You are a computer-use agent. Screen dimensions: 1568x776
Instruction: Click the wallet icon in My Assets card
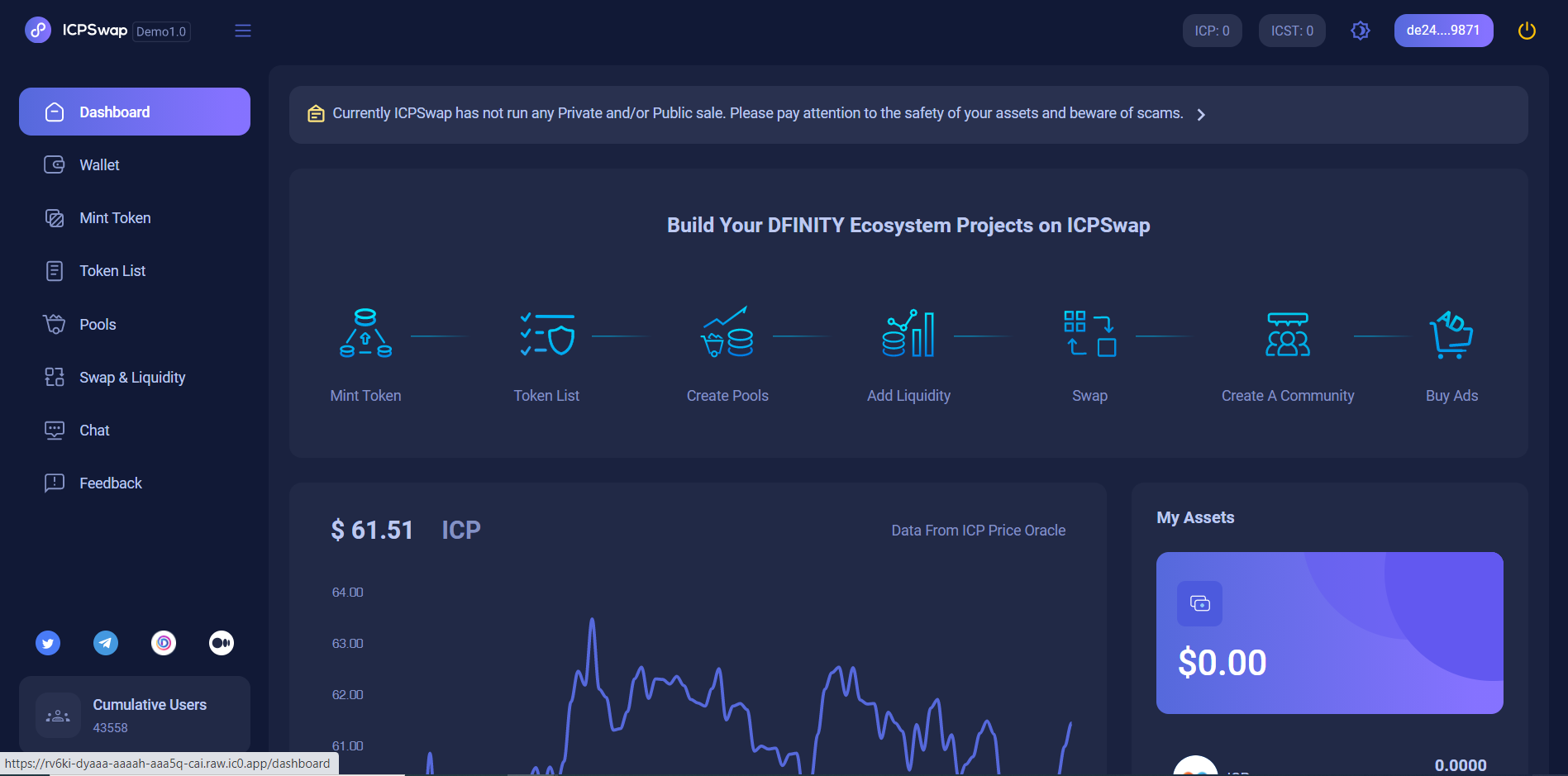click(1199, 603)
